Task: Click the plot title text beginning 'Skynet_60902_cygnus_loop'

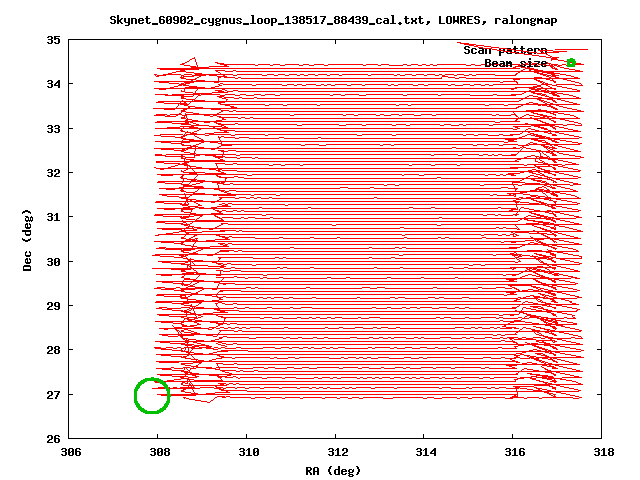Action: pos(333,20)
